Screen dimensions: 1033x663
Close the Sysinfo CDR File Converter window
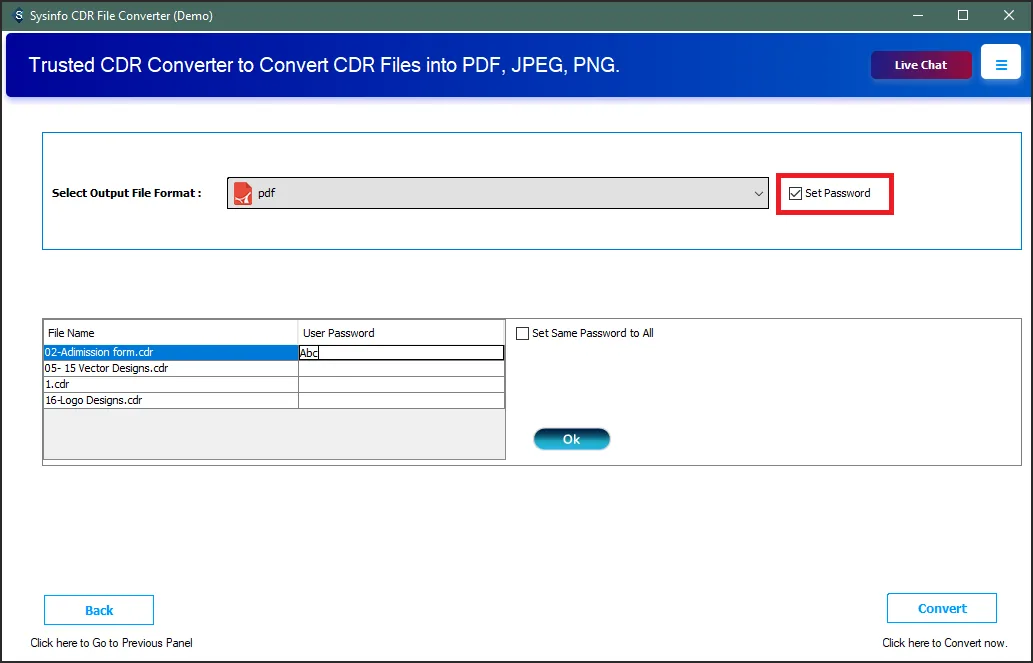pos(1009,15)
